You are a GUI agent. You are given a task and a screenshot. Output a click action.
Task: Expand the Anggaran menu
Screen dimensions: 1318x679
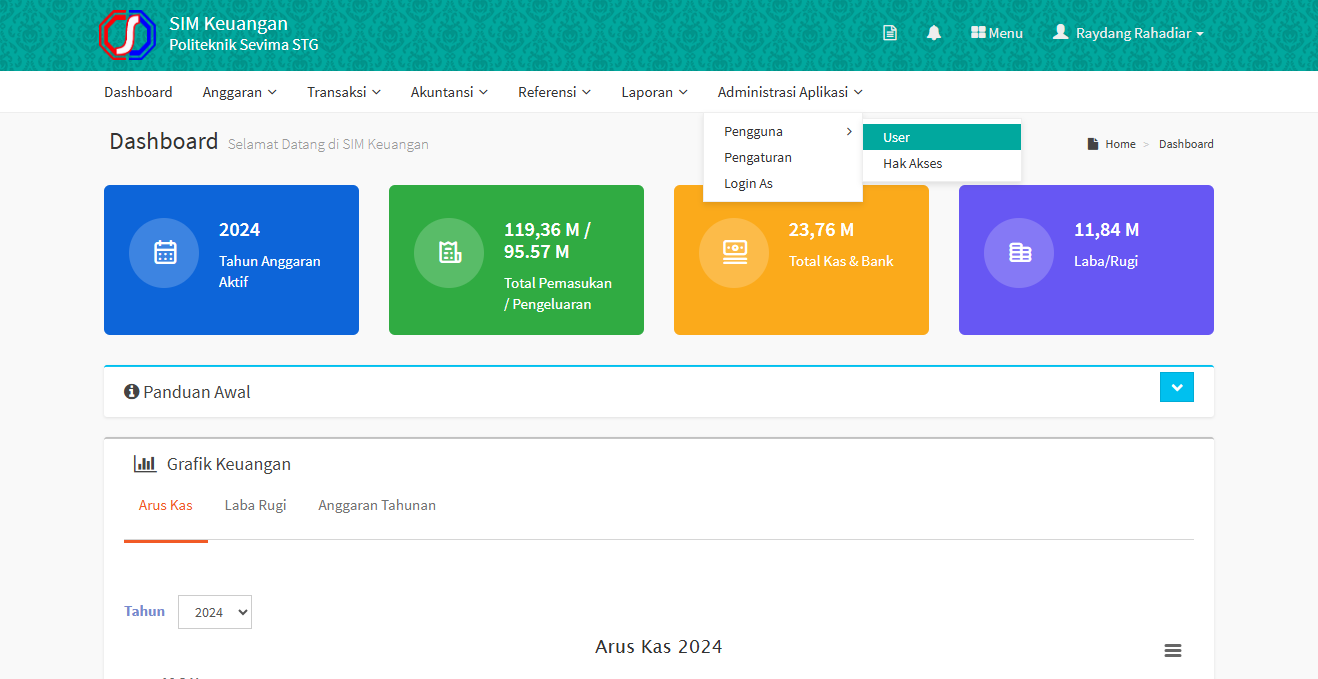coord(240,92)
